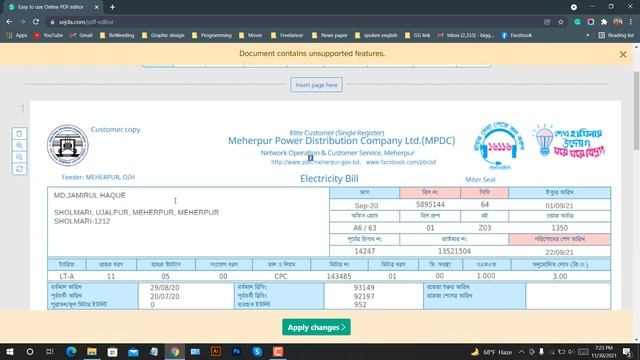Open File Explorer from the taskbar
Image resolution: width=640 pixels, height=360 pixels.
(92, 352)
